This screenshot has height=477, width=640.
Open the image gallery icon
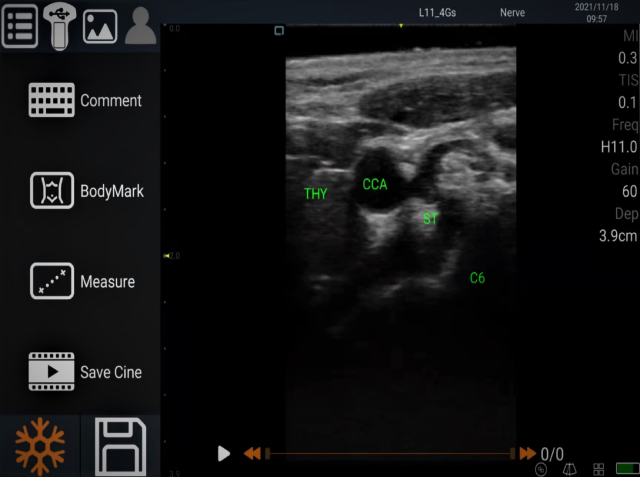click(100, 26)
